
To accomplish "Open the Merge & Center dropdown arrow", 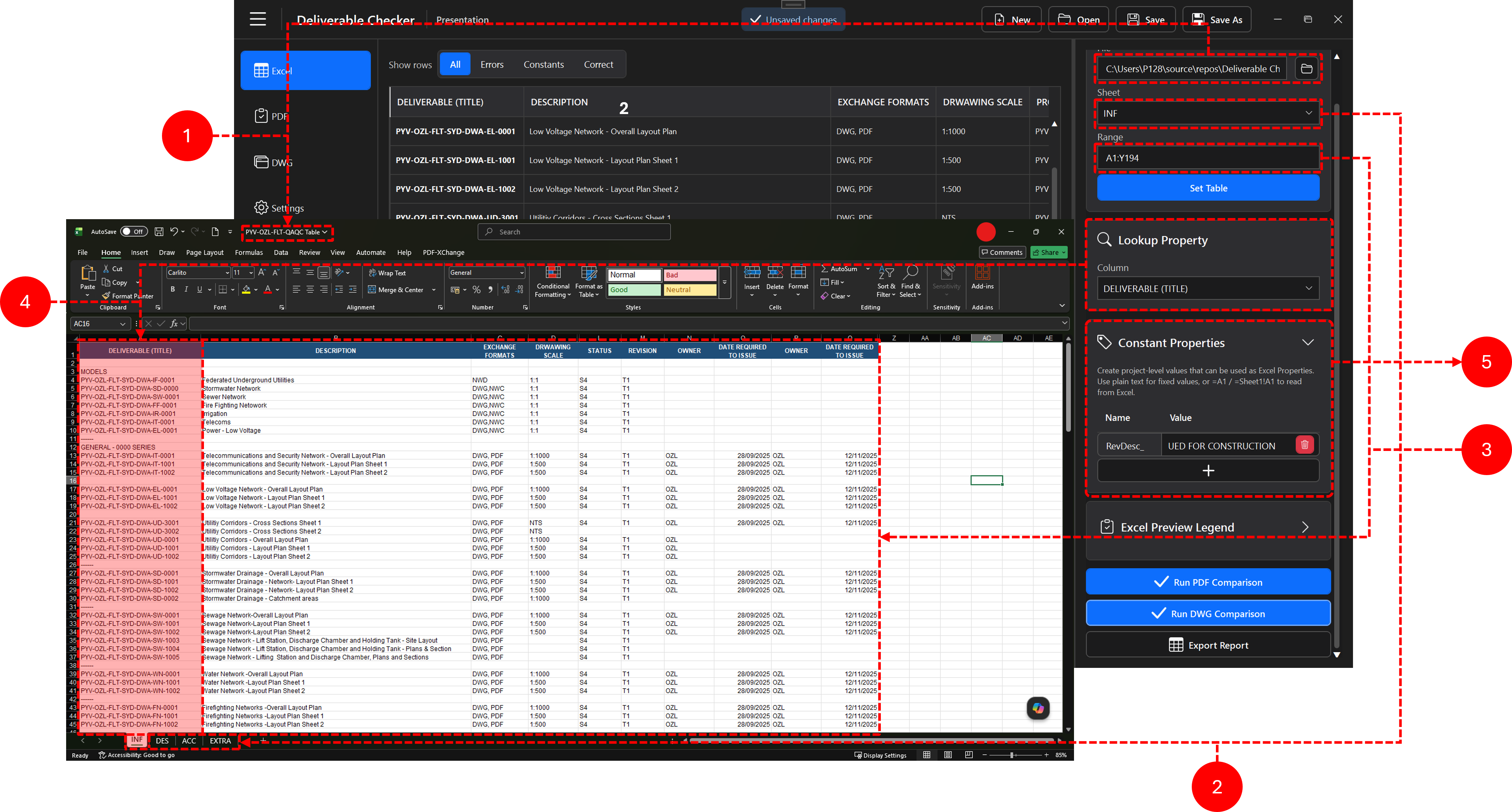I will 434,290.
